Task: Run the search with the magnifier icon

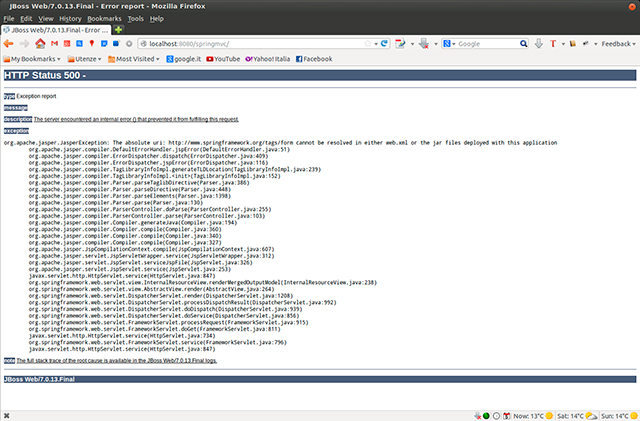Action: click(524, 43)
